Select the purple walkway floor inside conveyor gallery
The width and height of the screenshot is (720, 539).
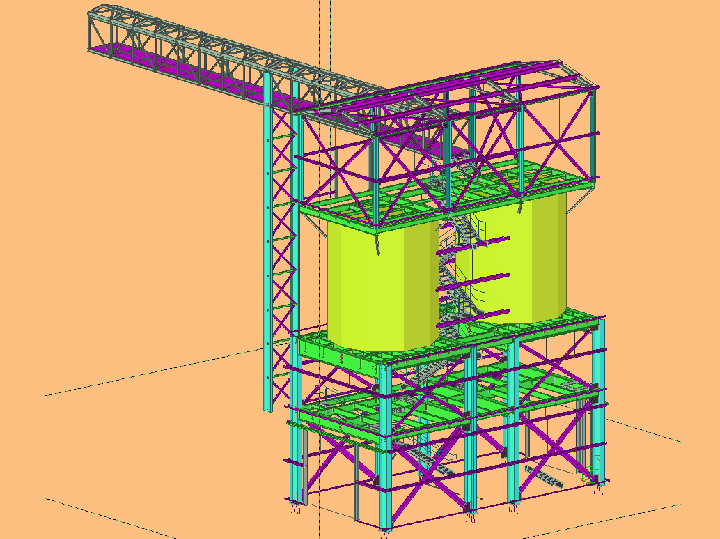click(190, 71)
